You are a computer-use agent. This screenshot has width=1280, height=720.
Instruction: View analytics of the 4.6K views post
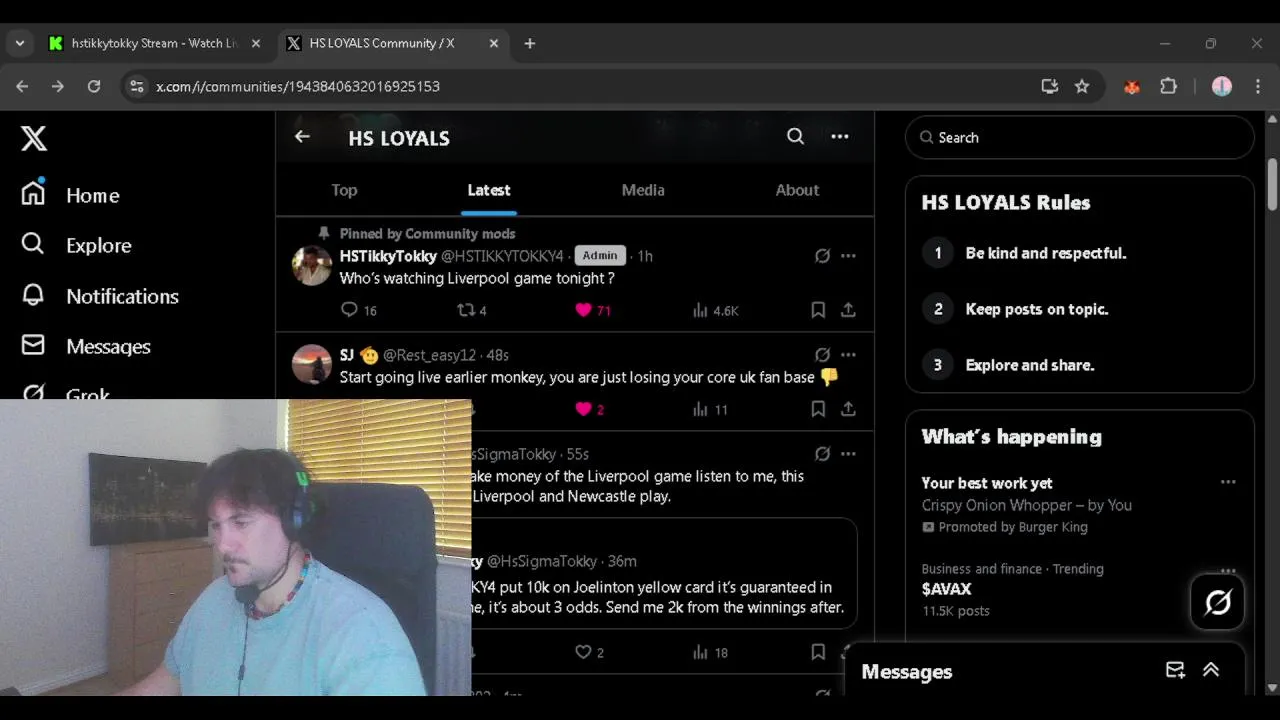coord(715,310)
